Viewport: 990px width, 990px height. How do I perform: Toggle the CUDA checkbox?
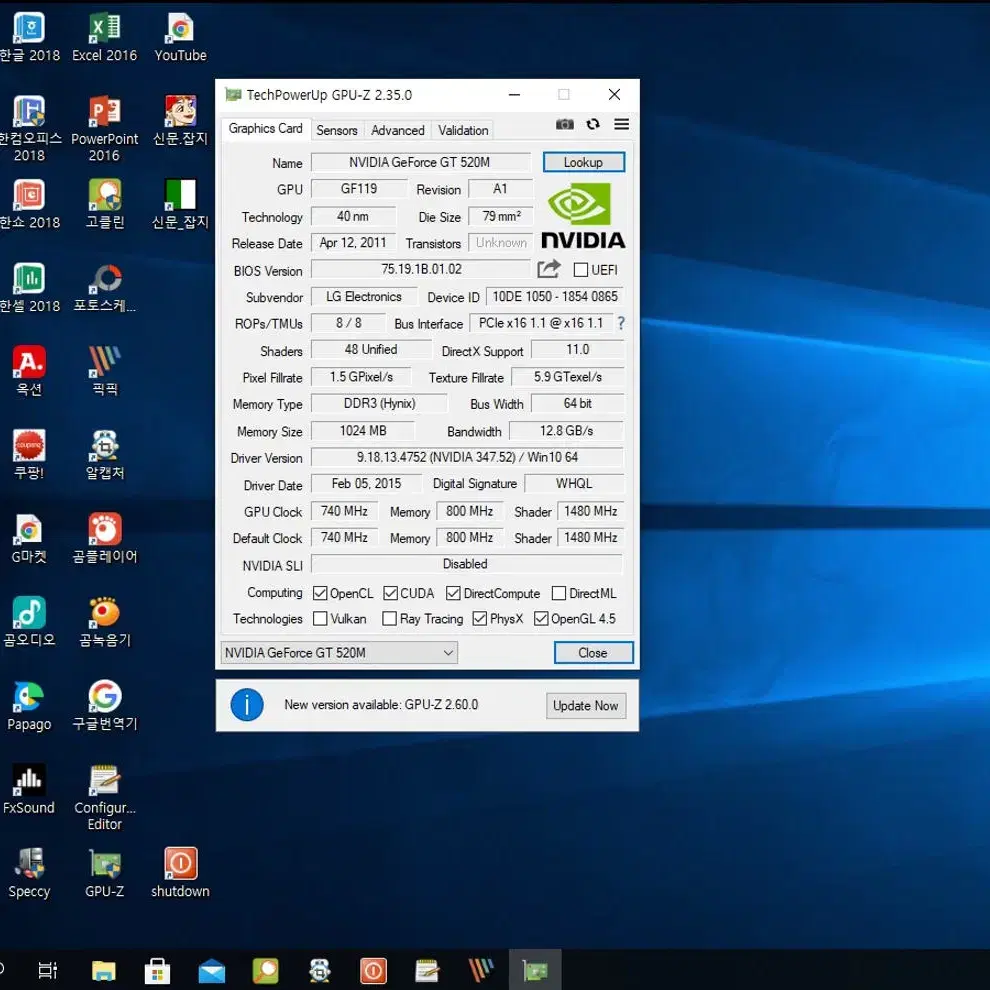click(390, 593)
